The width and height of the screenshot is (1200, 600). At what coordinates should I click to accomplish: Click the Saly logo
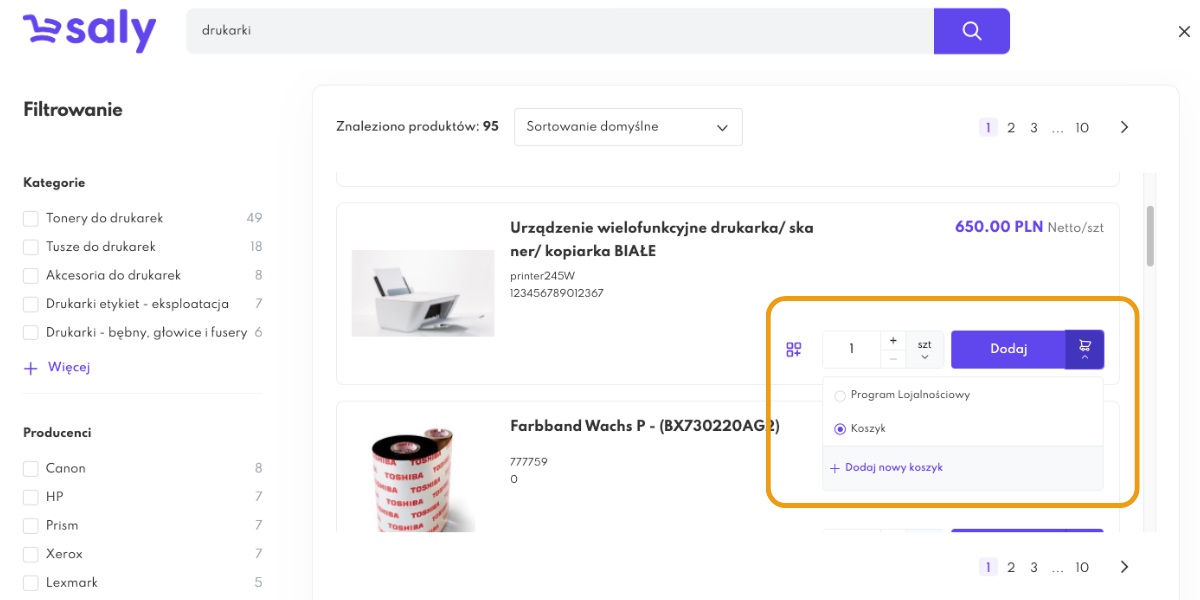pyautogui.click(x=89, y=31)
